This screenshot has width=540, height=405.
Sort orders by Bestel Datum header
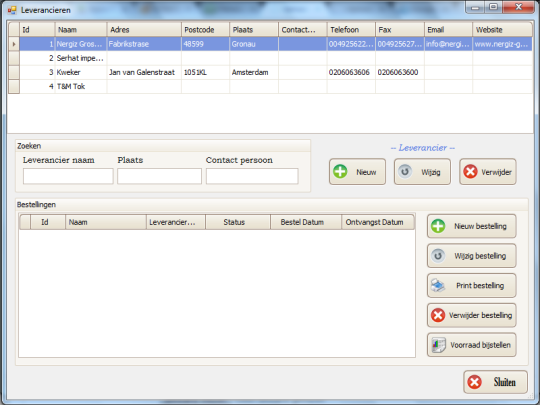(x=306, y=222)
